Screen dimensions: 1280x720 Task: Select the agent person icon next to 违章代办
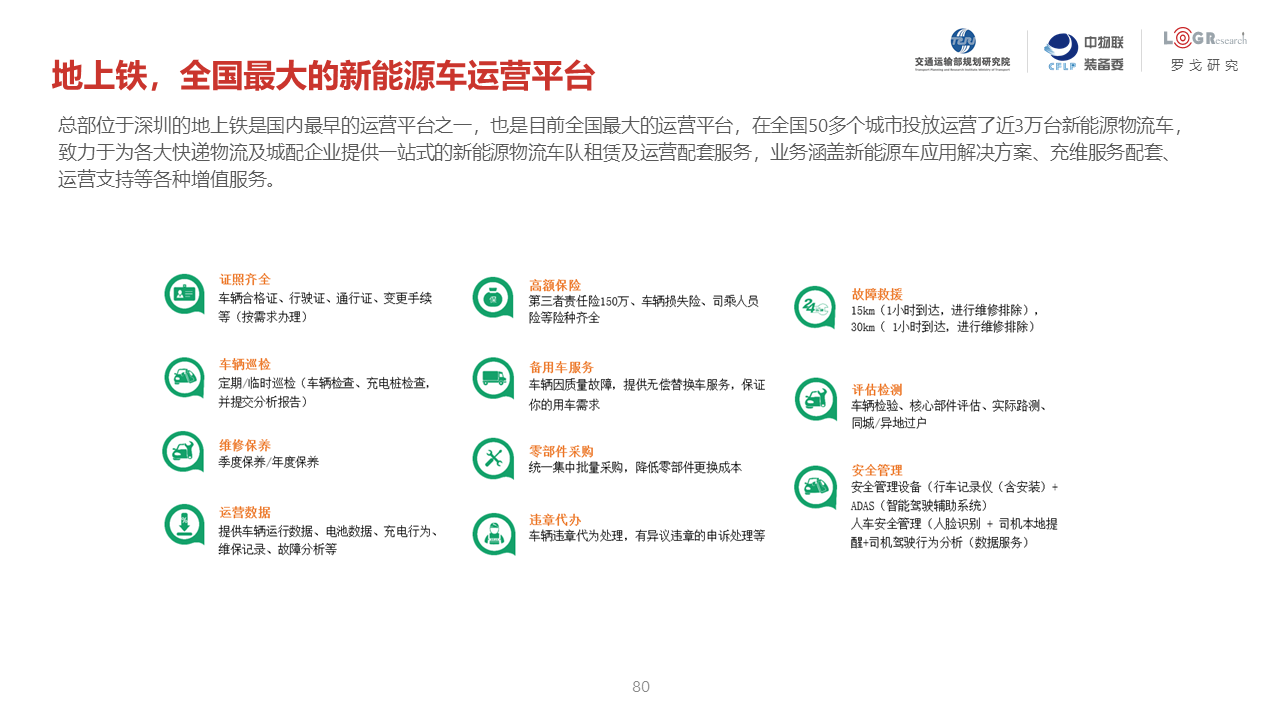(493, 534)
